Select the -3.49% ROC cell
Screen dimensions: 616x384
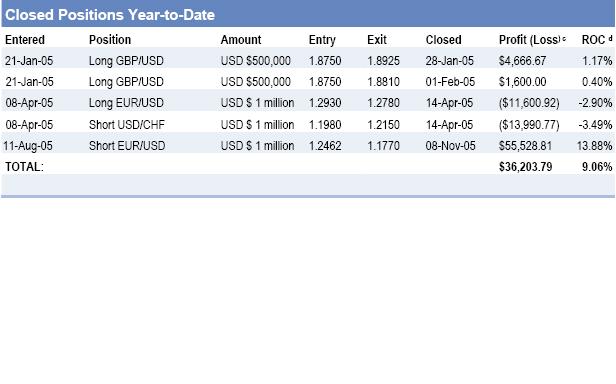(596, 125)
